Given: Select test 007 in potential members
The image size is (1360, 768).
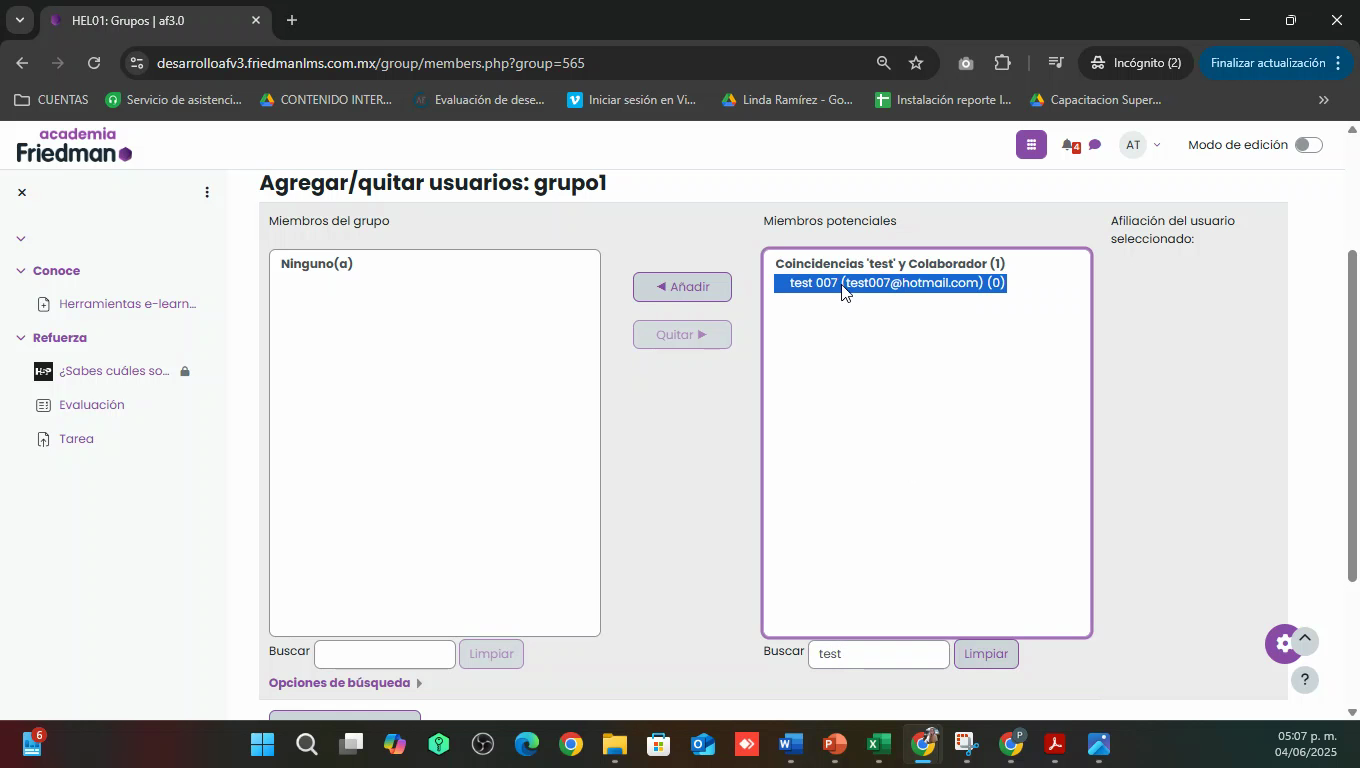Looking at the screenshot, I should [x=890, y=283].
